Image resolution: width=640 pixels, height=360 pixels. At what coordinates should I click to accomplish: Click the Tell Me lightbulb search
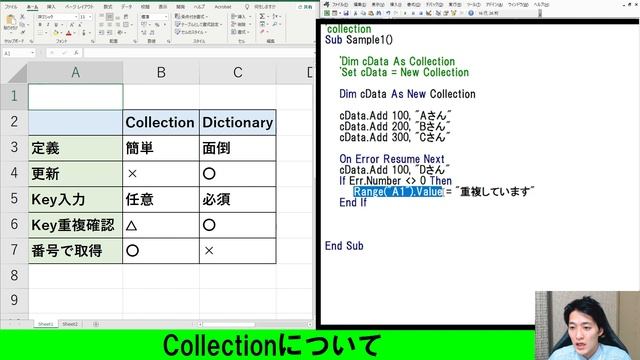point(247,7)
